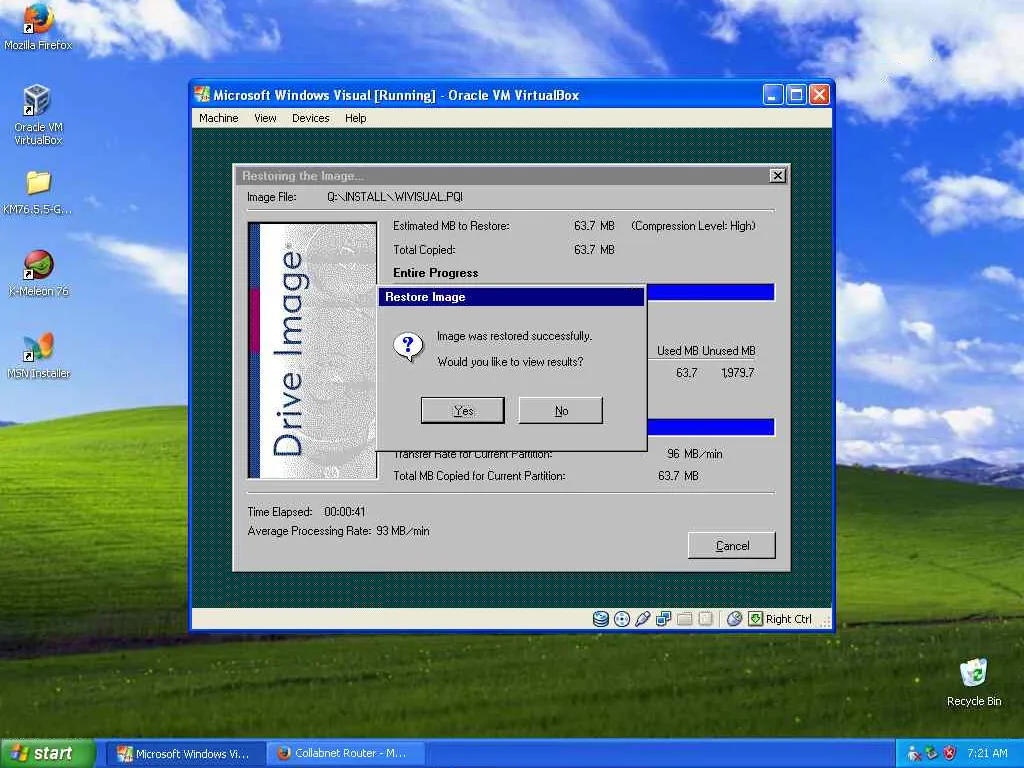Click Yes in the Restore Image dialog

462,411
